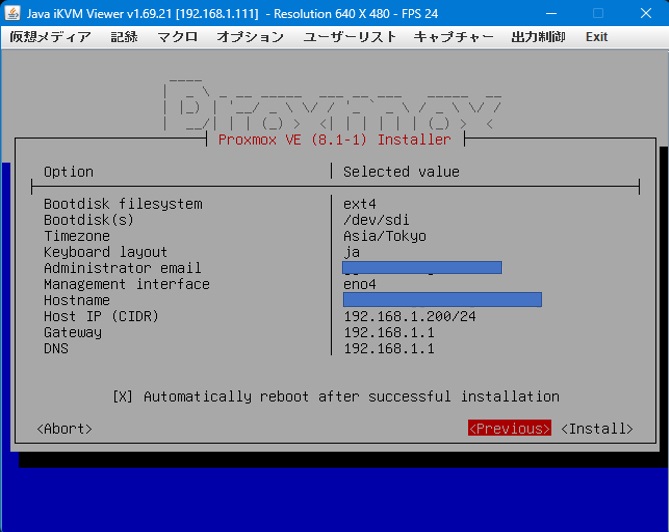Click the ext4 filesystem value

360,204
